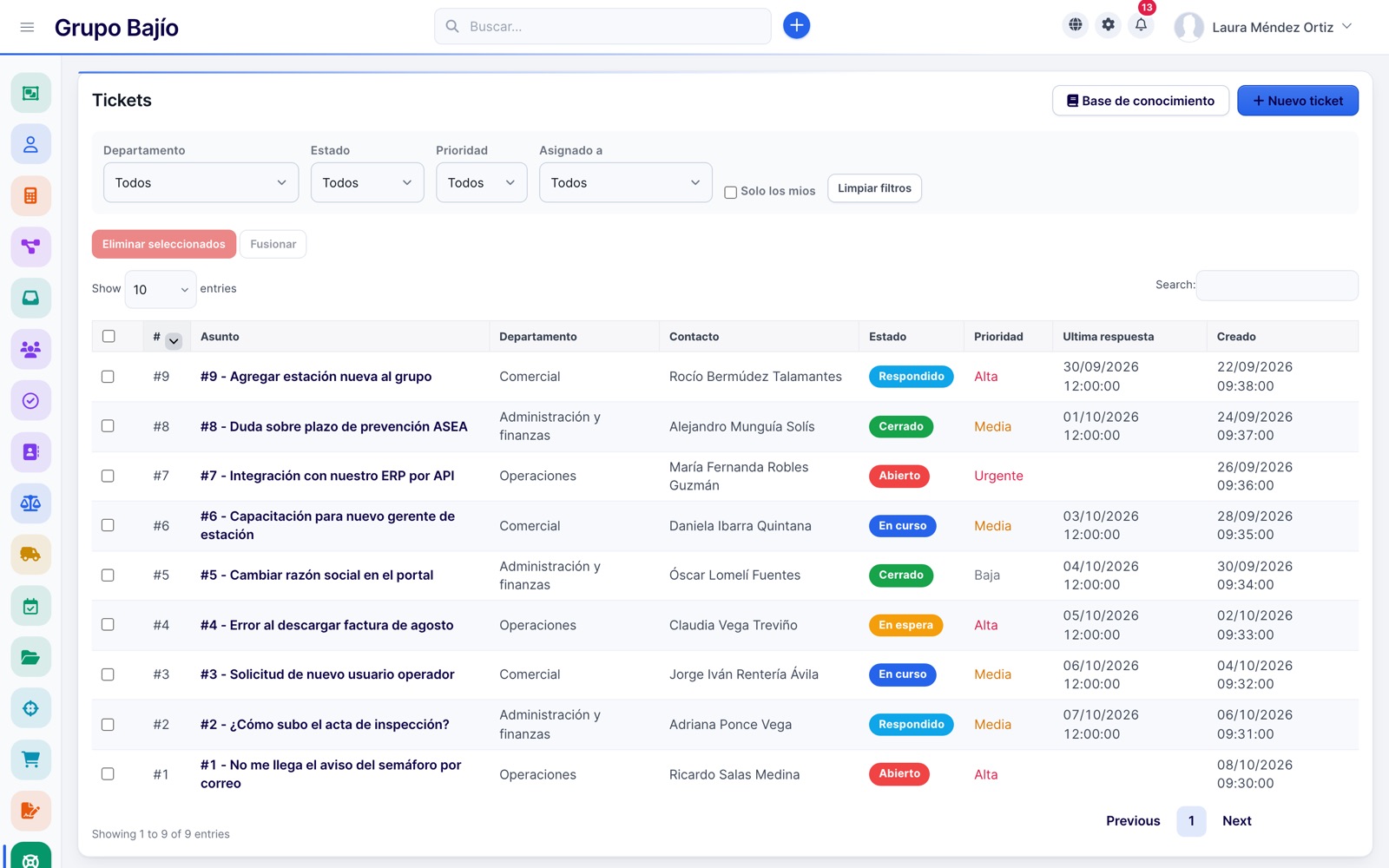This screenshot has height=868, width=1389.
Task: Open the hamburger menu icon
Action: tap(27, 27)
